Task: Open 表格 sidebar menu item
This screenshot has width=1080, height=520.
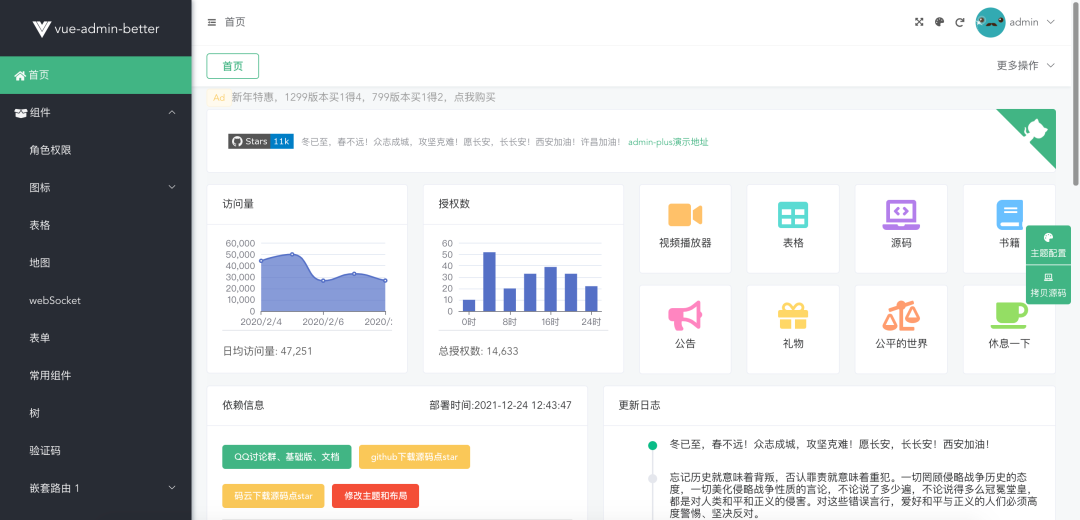Action: 96,225
